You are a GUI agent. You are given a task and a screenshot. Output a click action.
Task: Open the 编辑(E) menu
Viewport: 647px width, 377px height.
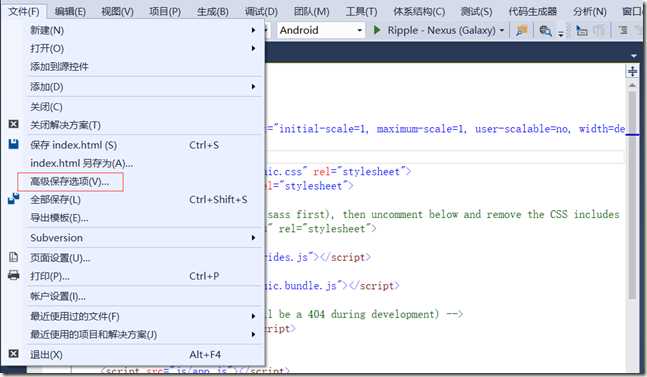point(70,11)
